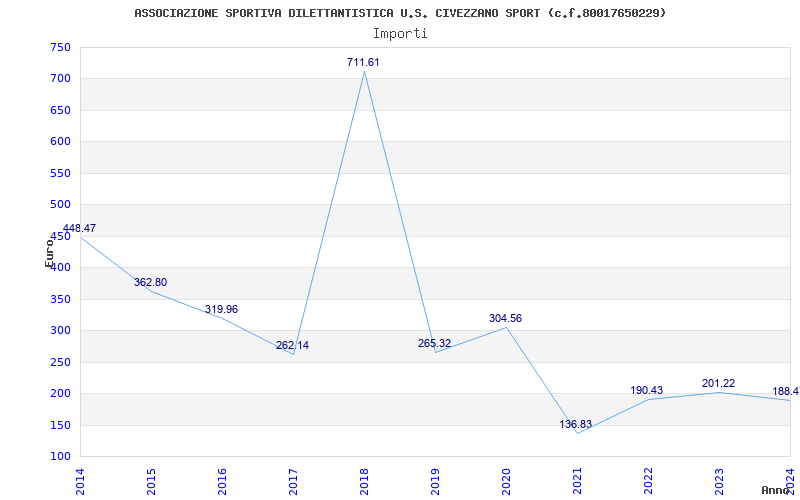Click the 'Importi' subtitle
This screenshot has width=800, height=500.
[400, 34]
